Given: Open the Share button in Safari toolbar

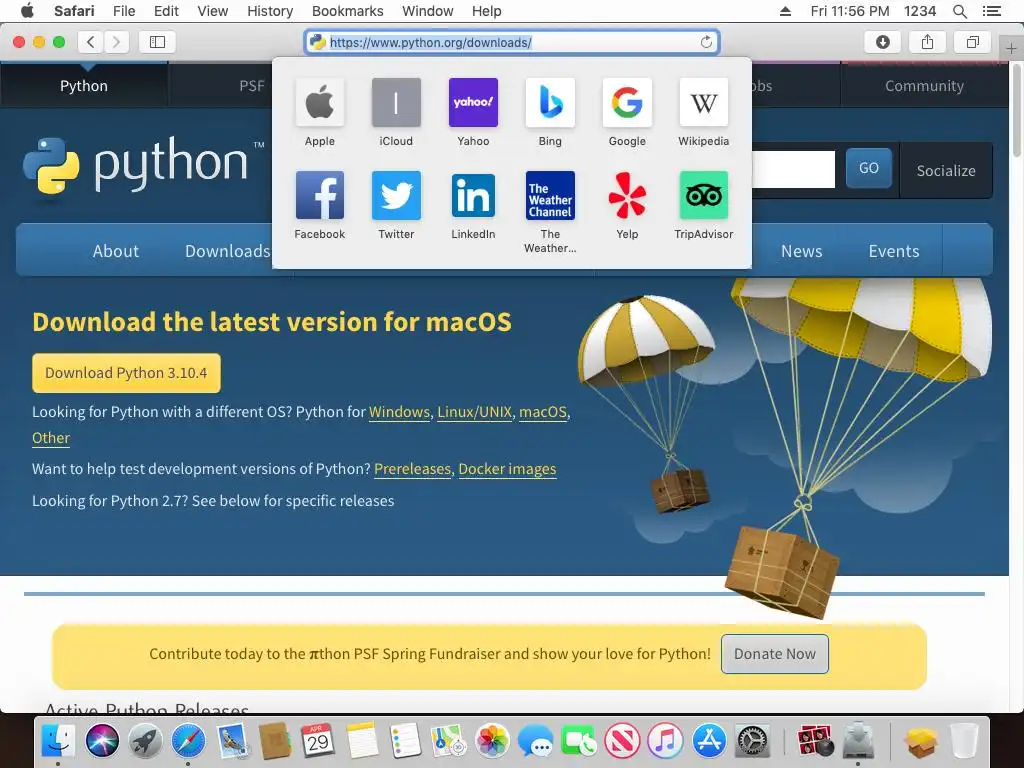Looking at the screenshot, I should click(x=927, y=42).
